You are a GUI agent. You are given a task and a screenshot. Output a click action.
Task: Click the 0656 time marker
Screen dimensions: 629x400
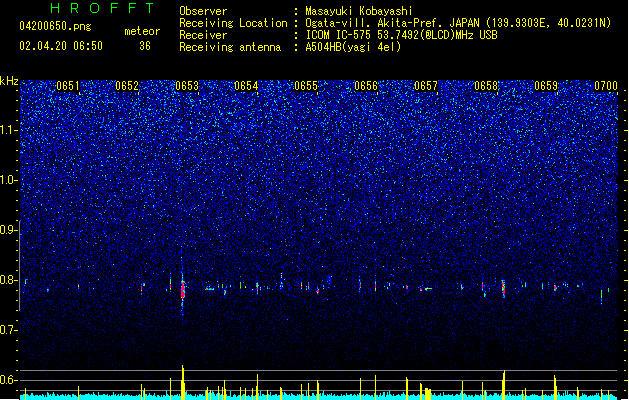point(366,86)
